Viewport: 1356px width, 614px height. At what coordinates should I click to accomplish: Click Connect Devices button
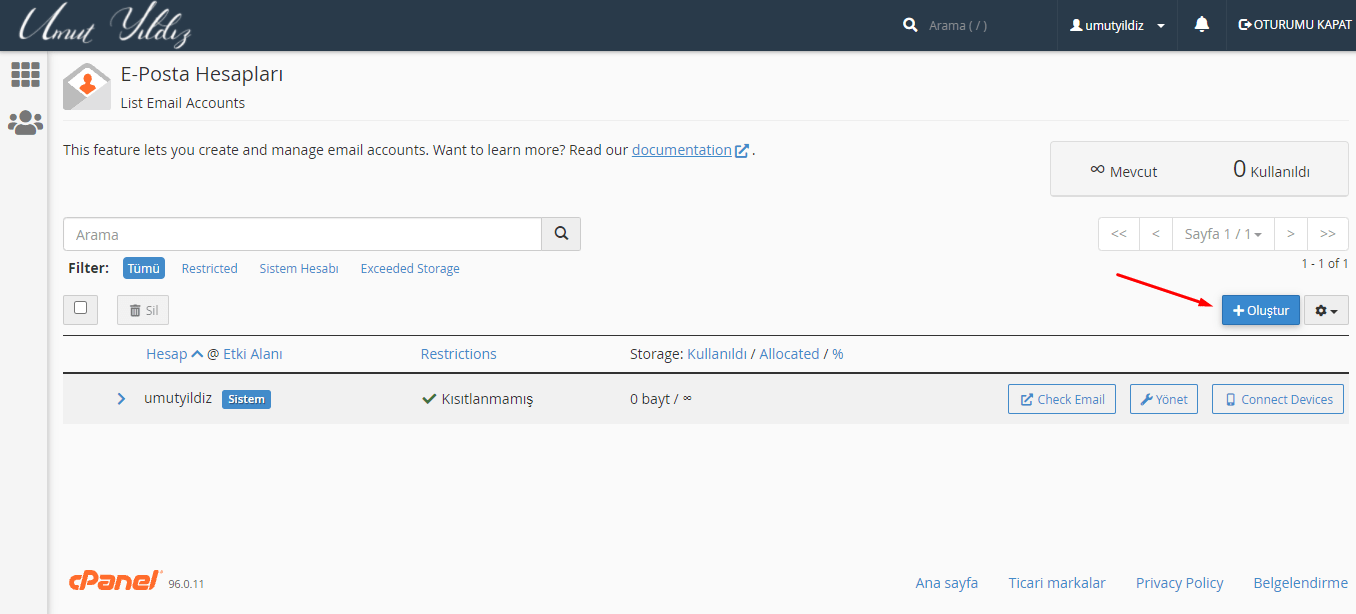tap(1278, 399)
